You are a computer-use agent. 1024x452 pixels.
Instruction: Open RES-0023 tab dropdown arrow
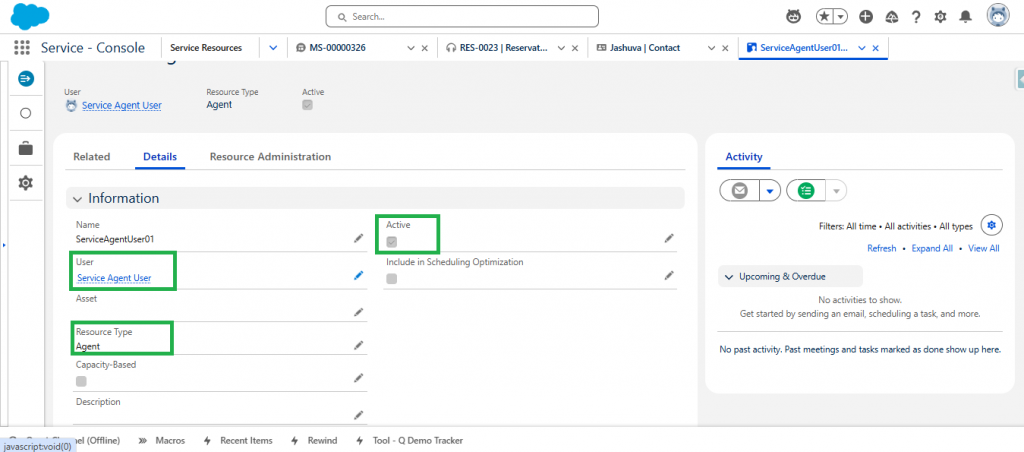pyautogui.click(x=562, y=48)
